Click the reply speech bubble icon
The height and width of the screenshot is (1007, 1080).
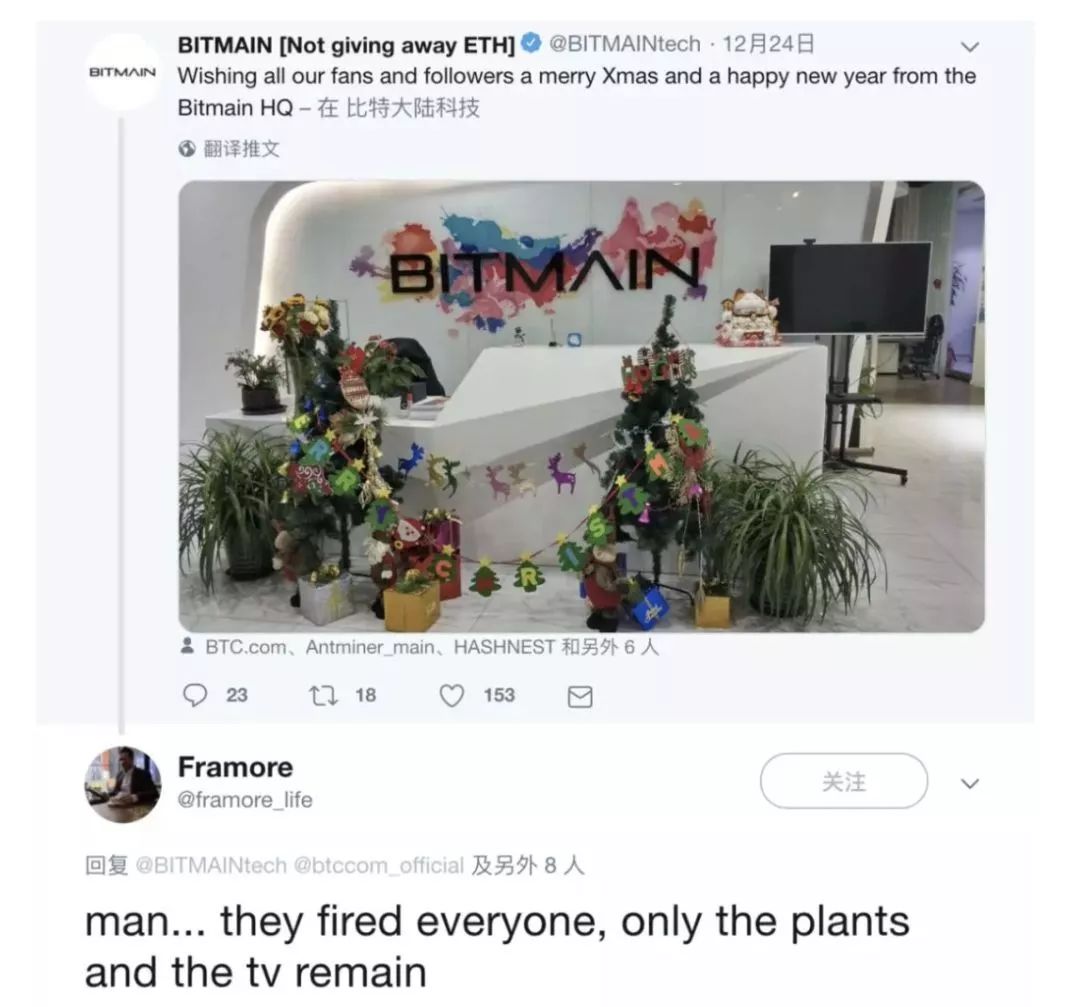click(197, 694)
